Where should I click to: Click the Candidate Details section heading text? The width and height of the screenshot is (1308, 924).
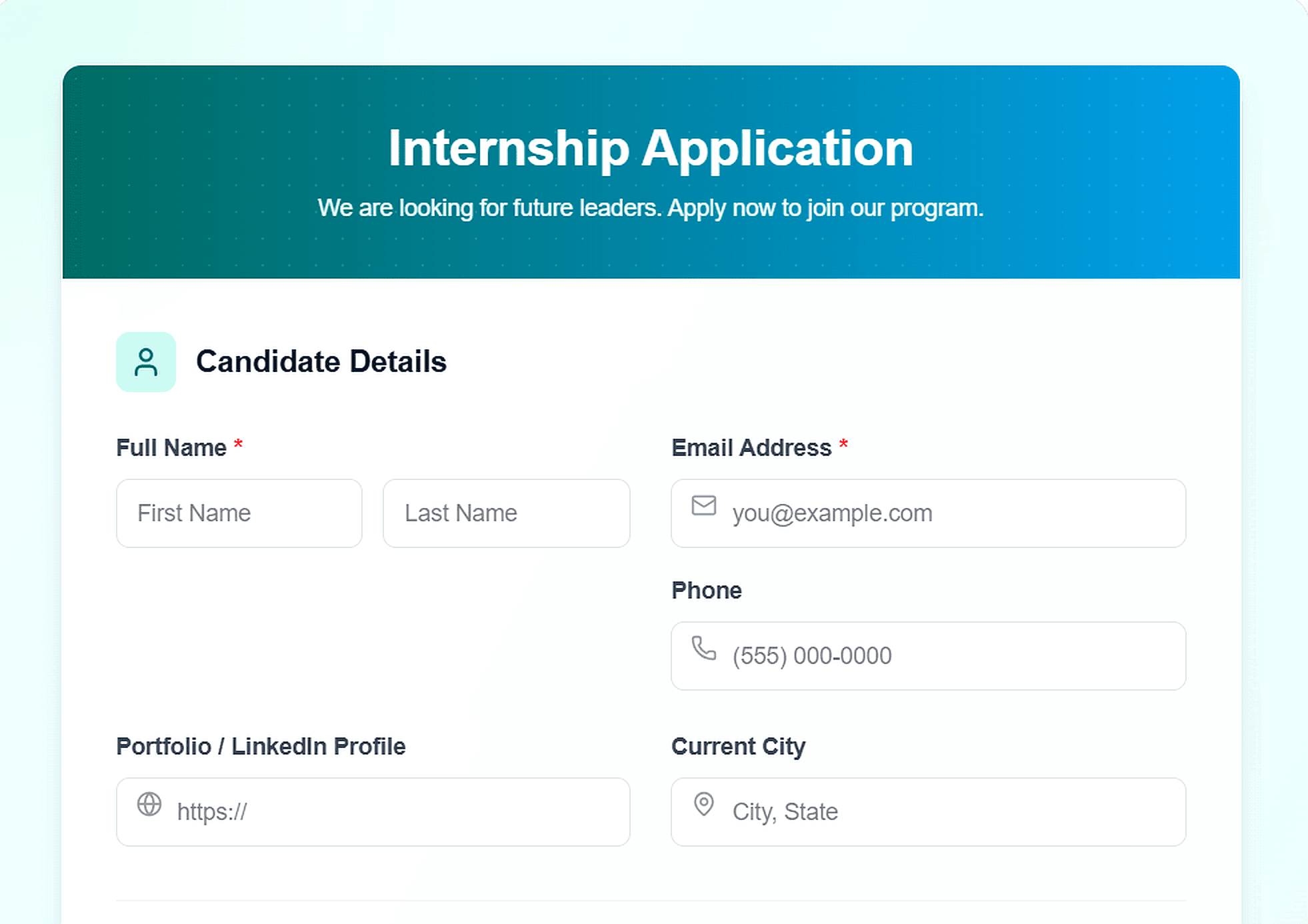point(321,362)
